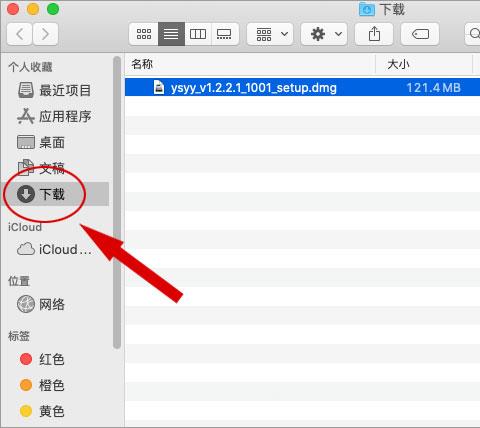Open 应用程序 in the sidebar
The height and width of the screenshot is (428, 480).
coord(54,116)
